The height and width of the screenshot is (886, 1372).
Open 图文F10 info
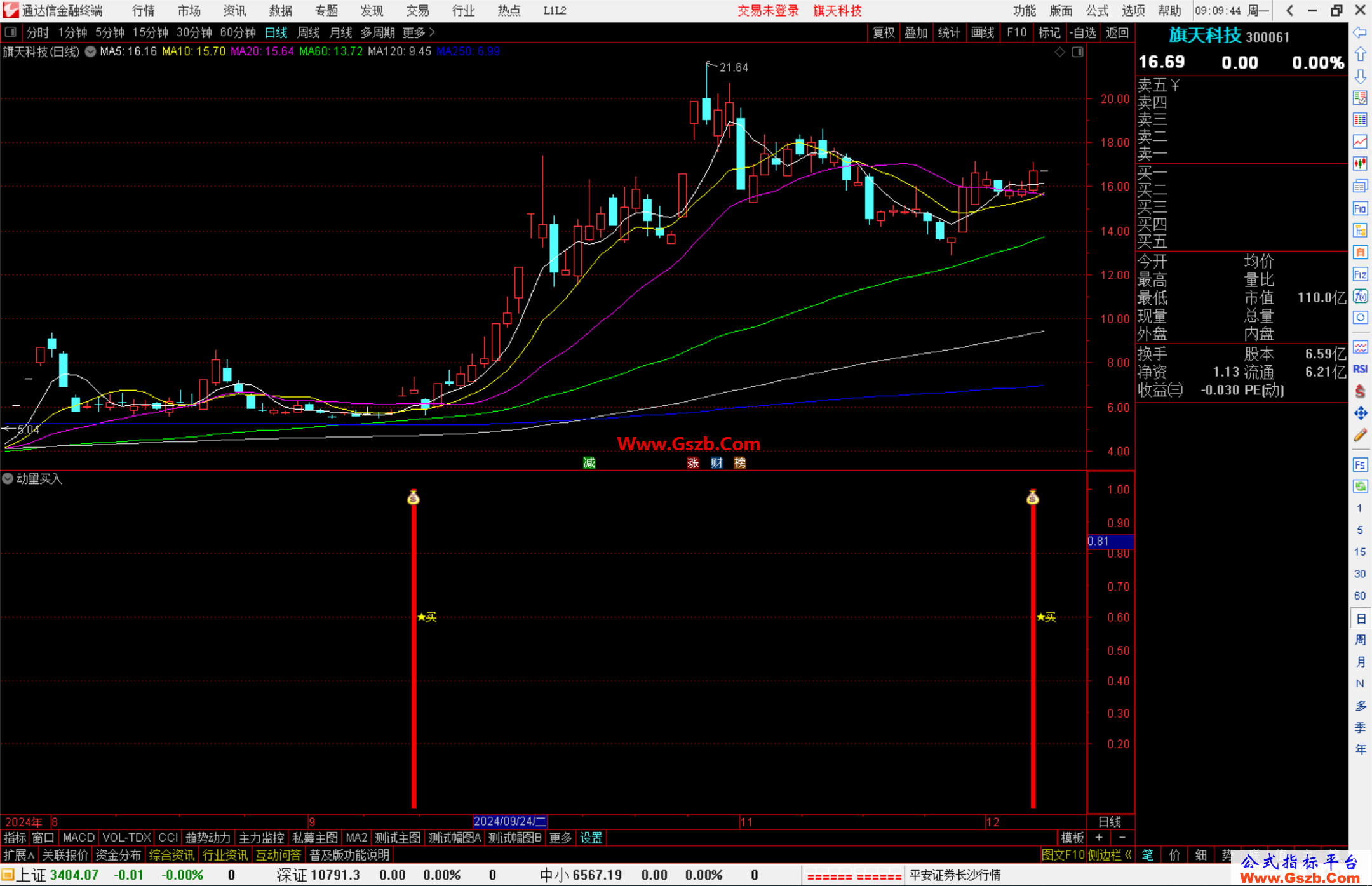click(x=1063, y=855)
